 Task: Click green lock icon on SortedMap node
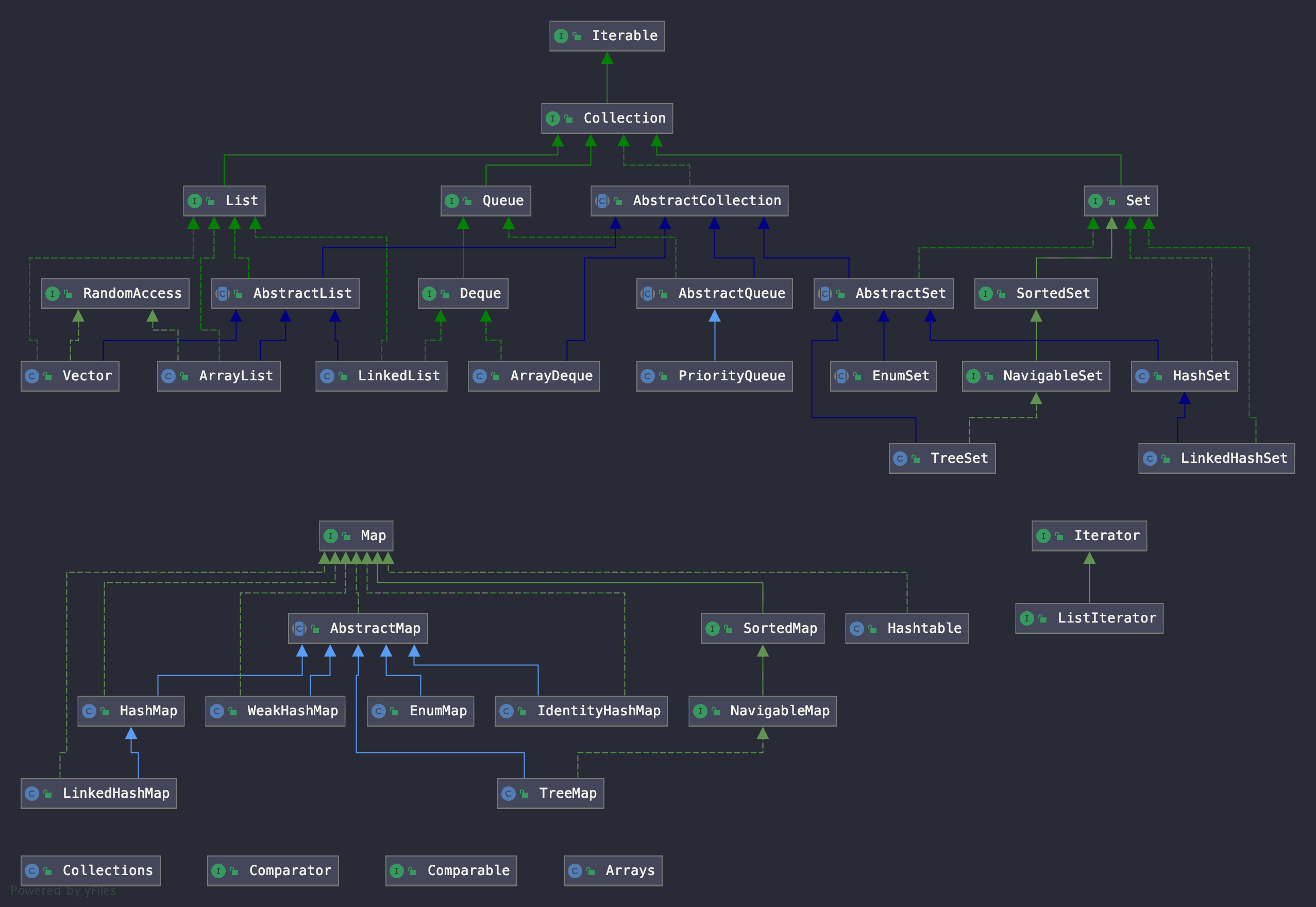coord(728,629)
